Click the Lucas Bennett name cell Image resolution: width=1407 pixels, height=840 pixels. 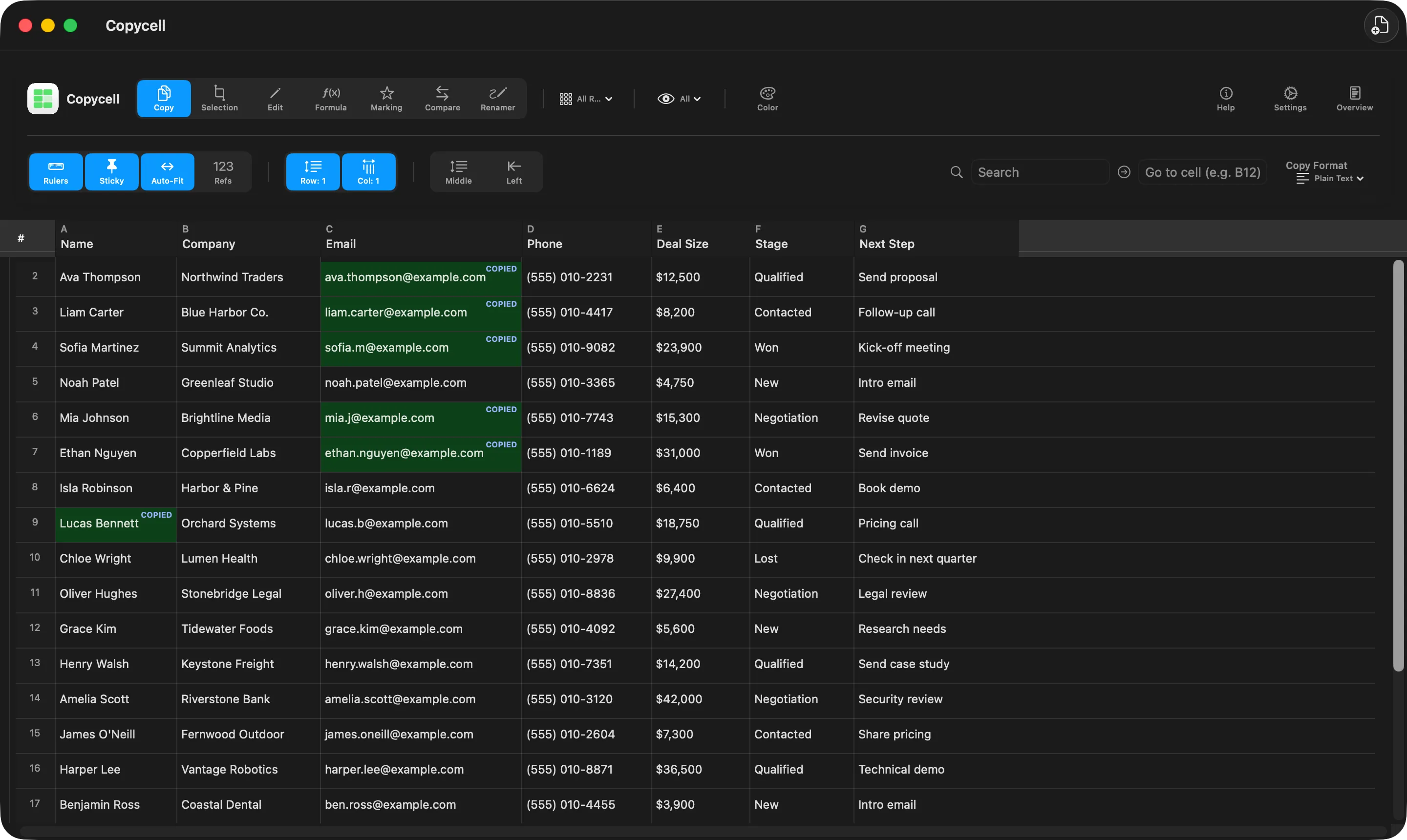click(115, 524)
